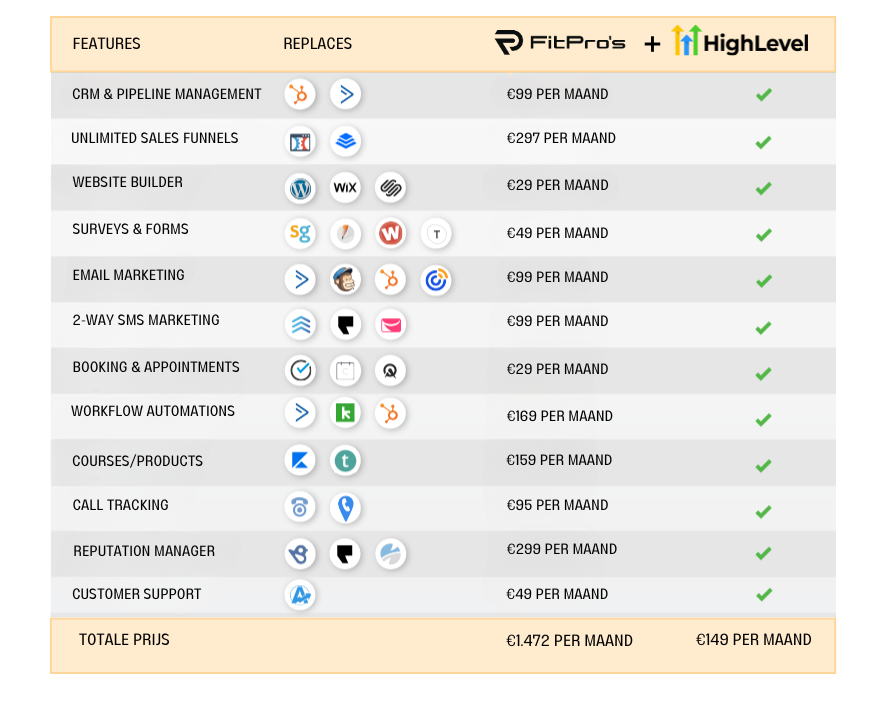Click the HubSpot icon in the CRM row
Viewport: 870px width, 725px height.
tap(300, 94)
